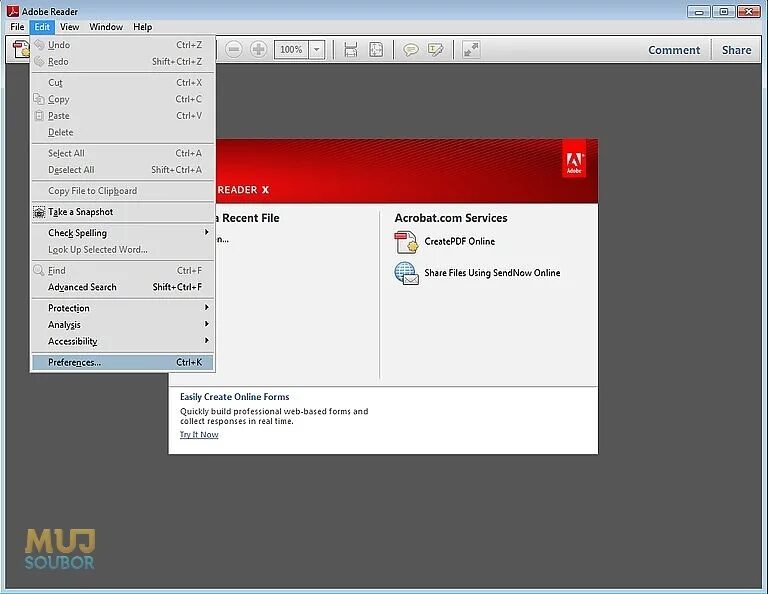Image resolution: width=768 pixels, height=594 pixels.
Task: Click the Easily Create Online Forms heading
Action: tap(235, 397)
